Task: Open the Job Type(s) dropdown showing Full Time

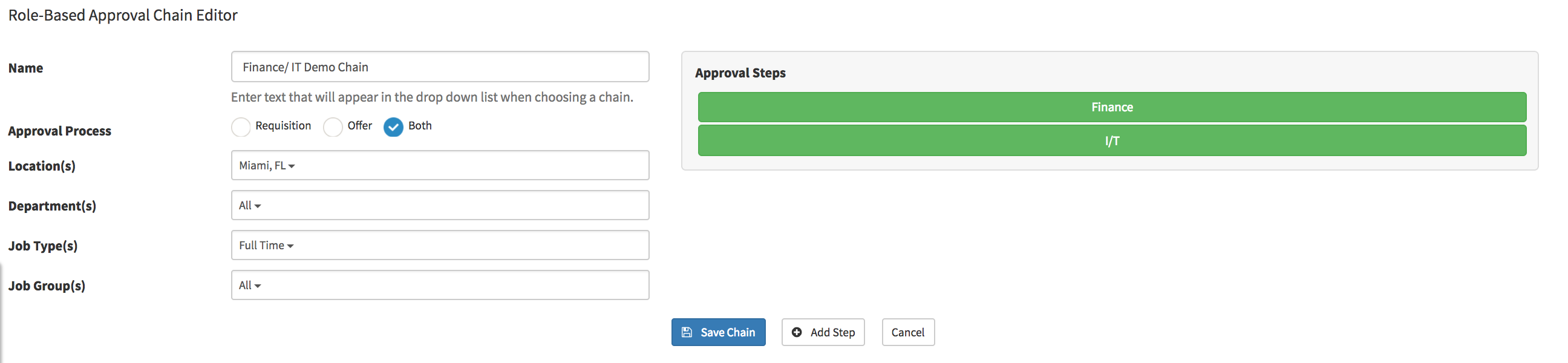Action: click(439, 245)
